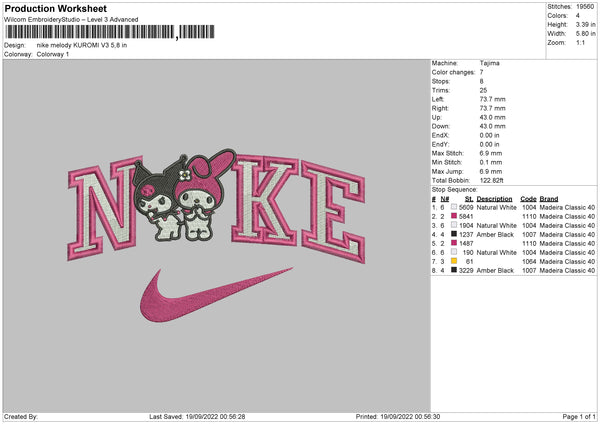
Task: Click the black swatch in stop row 4
Action: point(454,234)
